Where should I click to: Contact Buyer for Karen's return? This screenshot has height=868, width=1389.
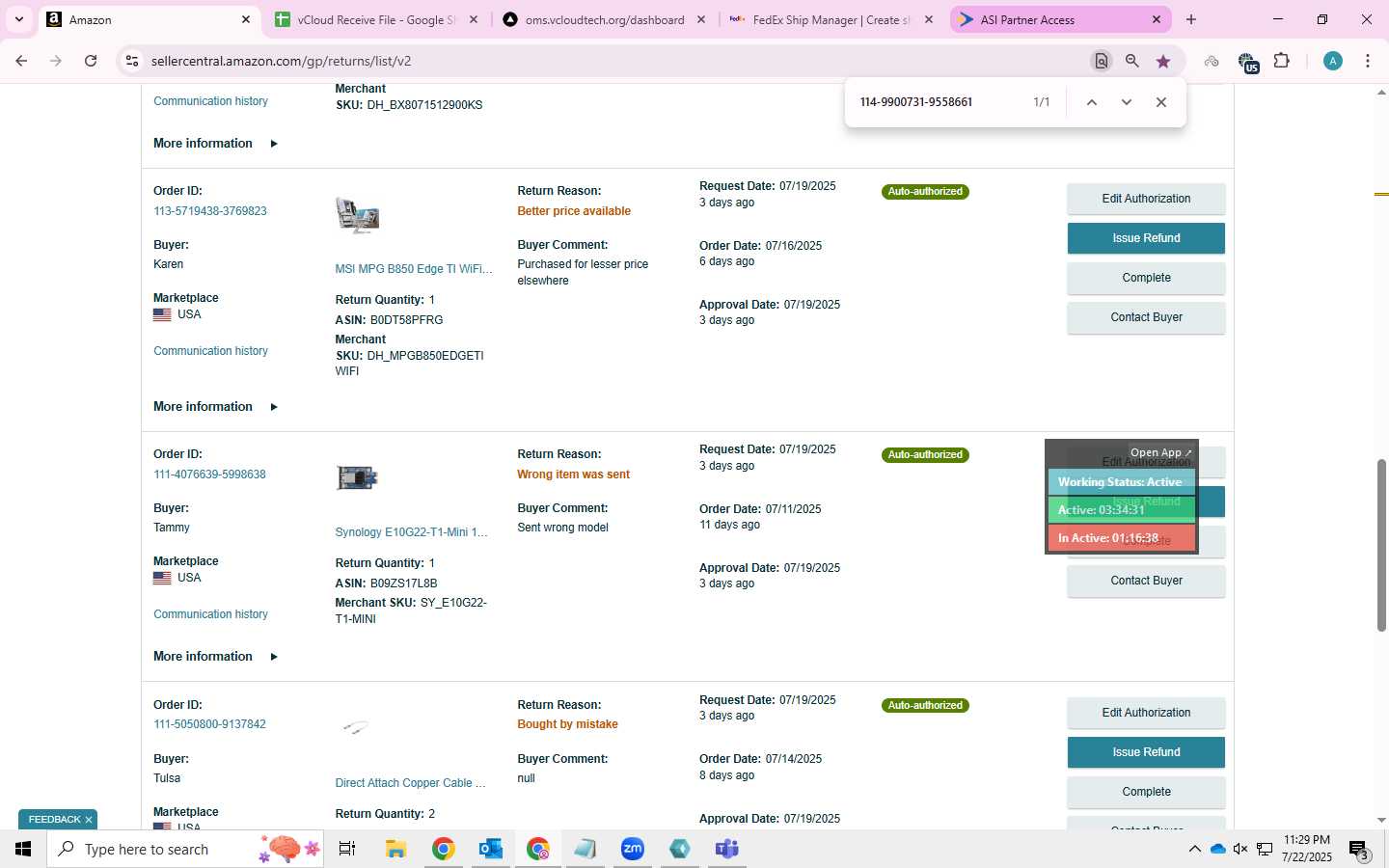point(1146,317)
